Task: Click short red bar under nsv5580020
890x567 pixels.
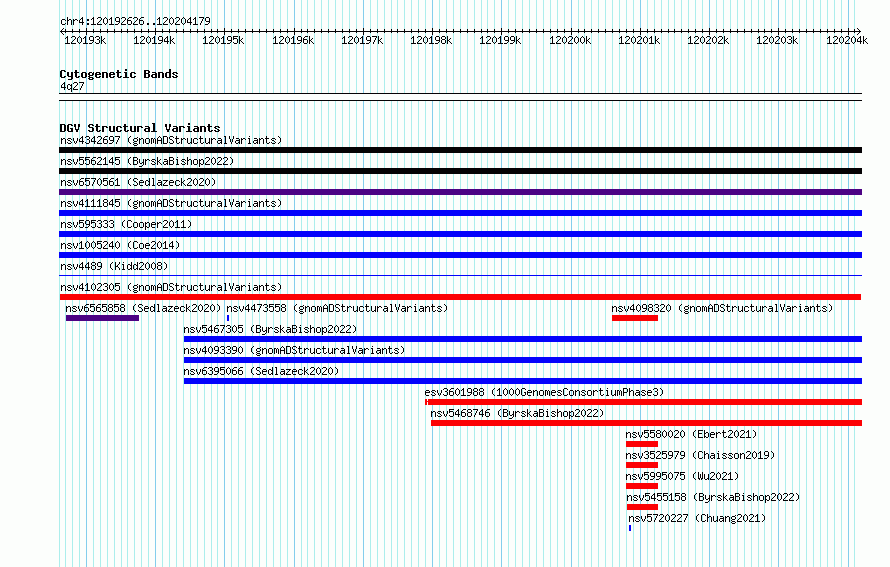Action: point(642,444)
